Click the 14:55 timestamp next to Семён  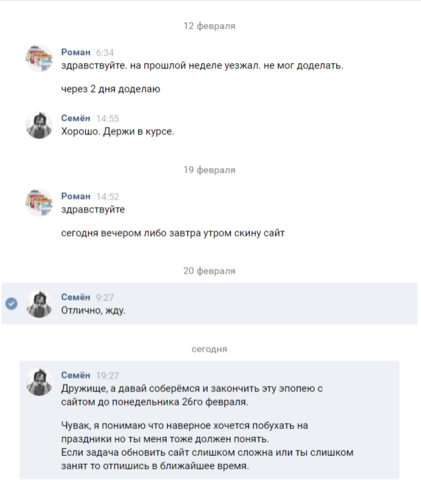tap(108, 119)
